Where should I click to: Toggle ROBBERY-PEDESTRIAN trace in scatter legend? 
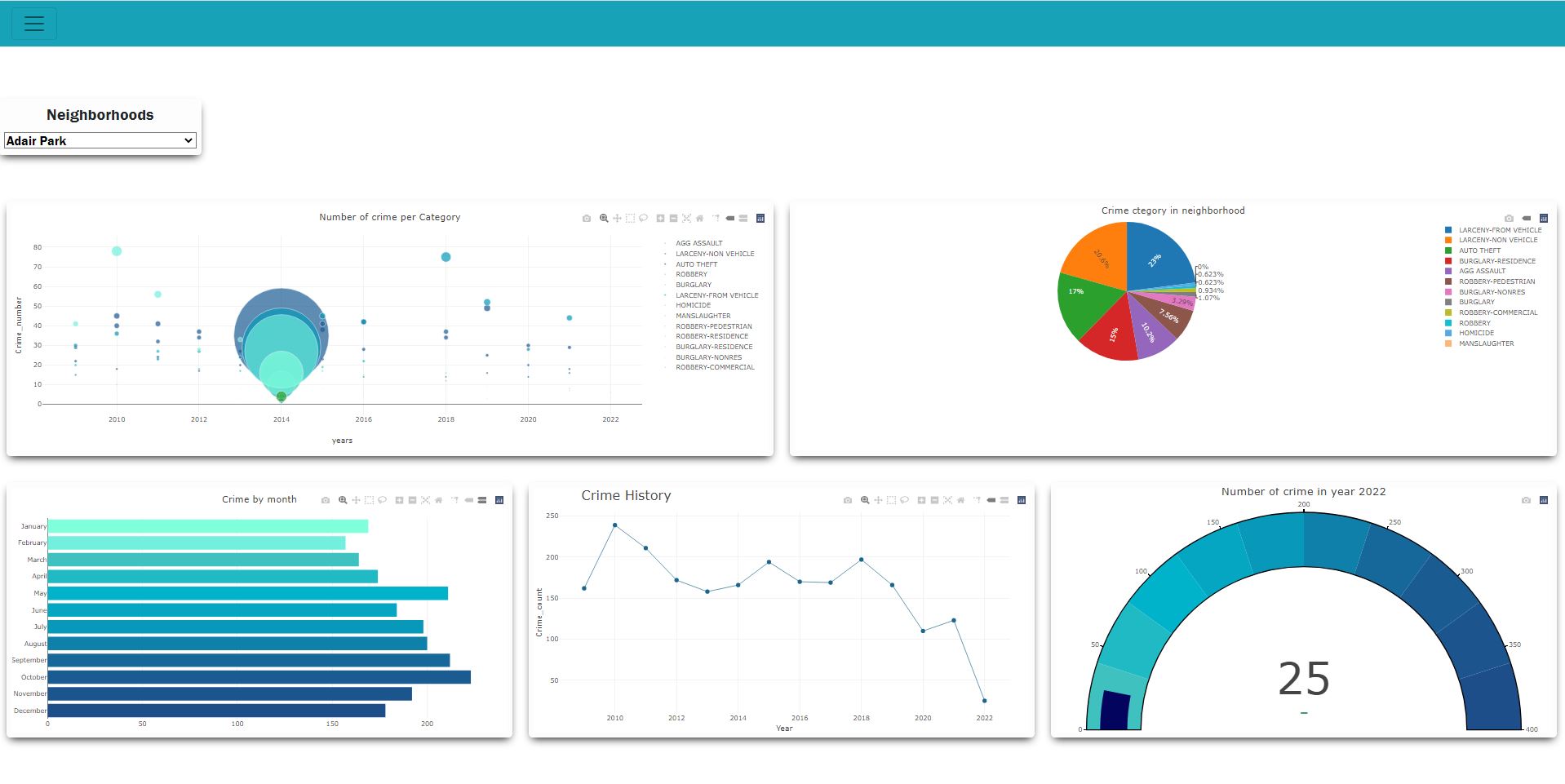coord(713,326)
